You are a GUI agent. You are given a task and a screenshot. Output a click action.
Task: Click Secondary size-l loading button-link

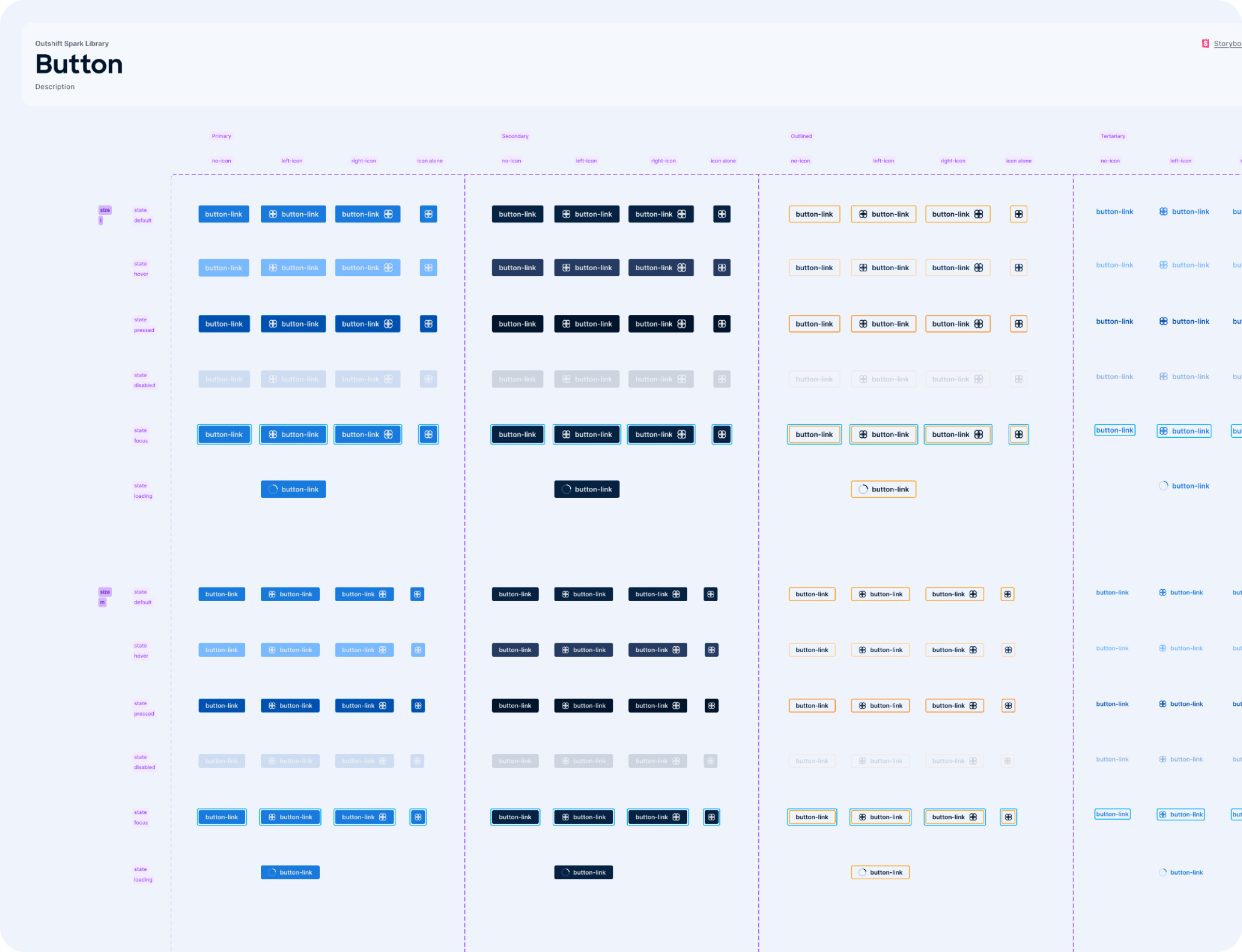point(587,489)
